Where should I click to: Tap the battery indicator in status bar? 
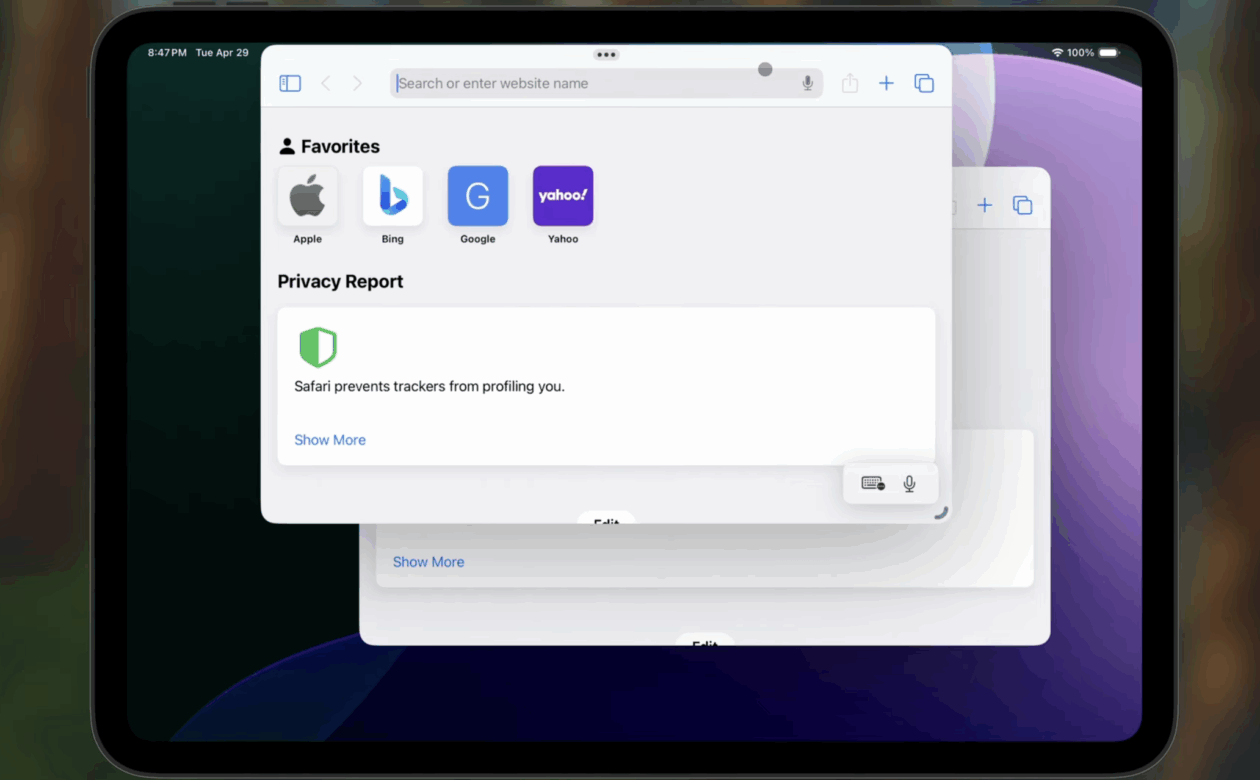pyautogui.click(x=1108, y=52)
